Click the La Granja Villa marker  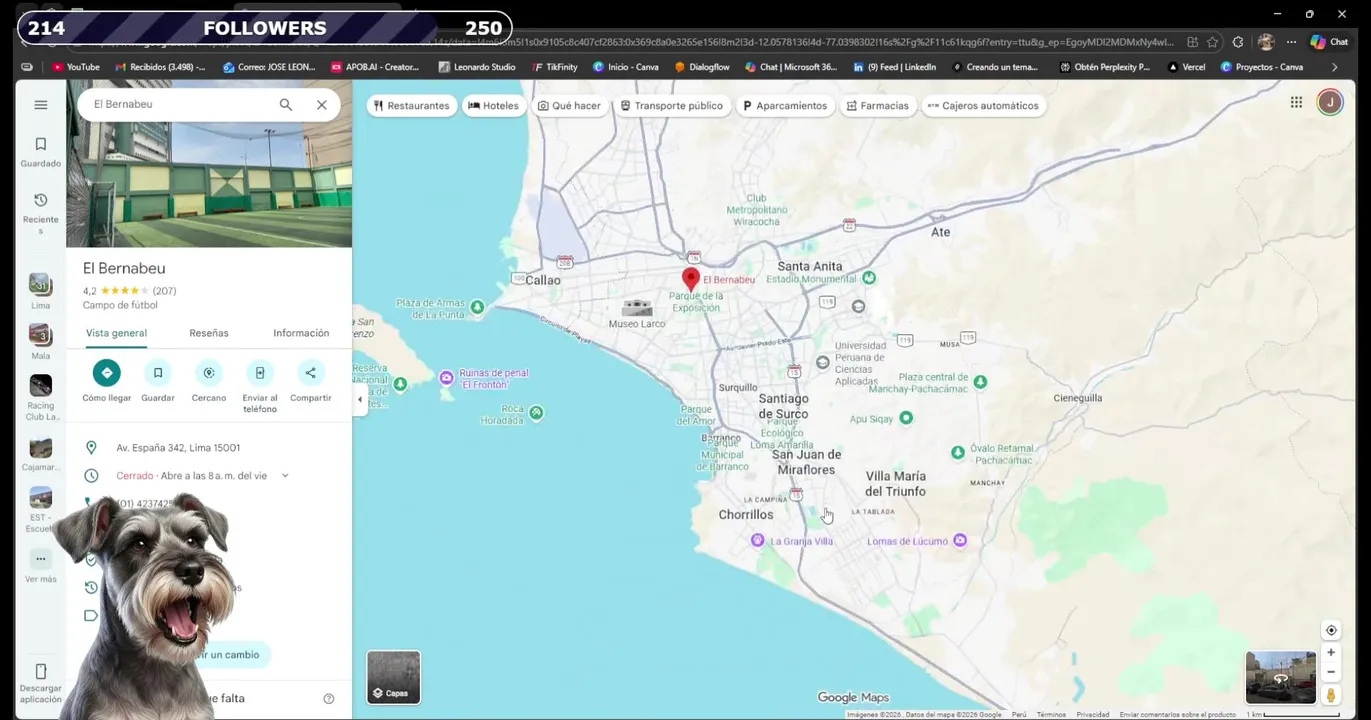tap(757, 540)
